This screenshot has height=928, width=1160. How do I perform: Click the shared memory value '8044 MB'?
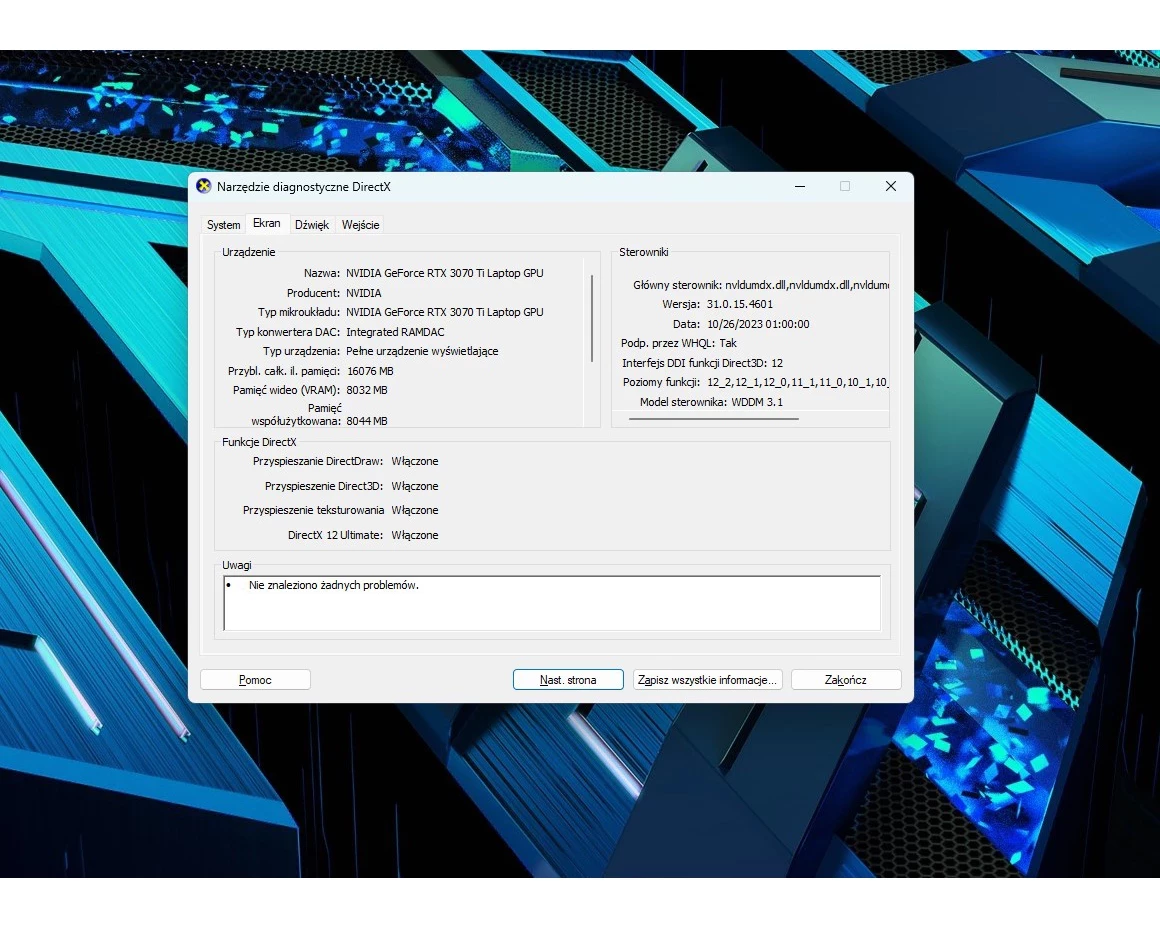(x=367, y=421)
